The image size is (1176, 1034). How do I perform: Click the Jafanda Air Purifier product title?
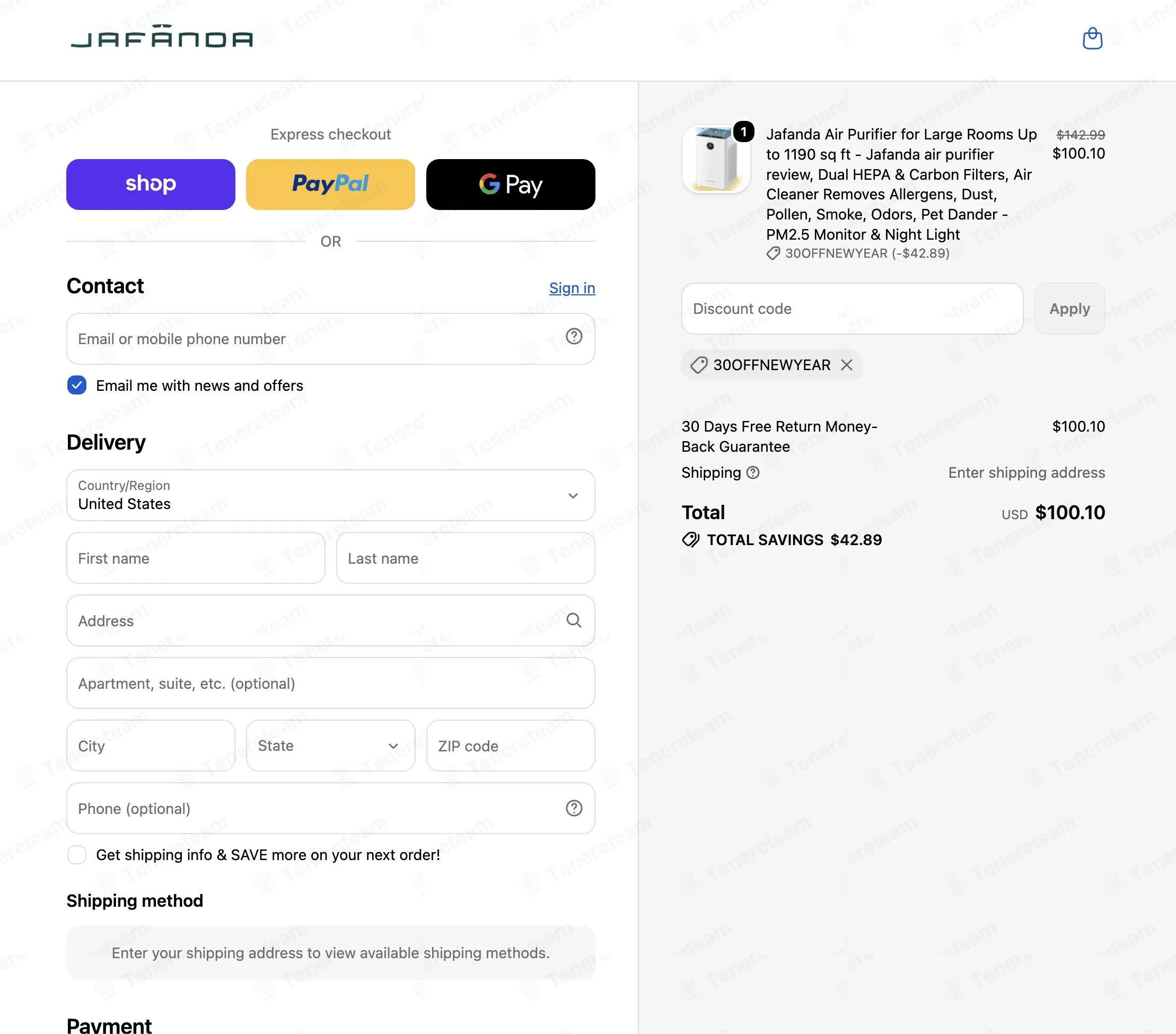pos(901,184)
